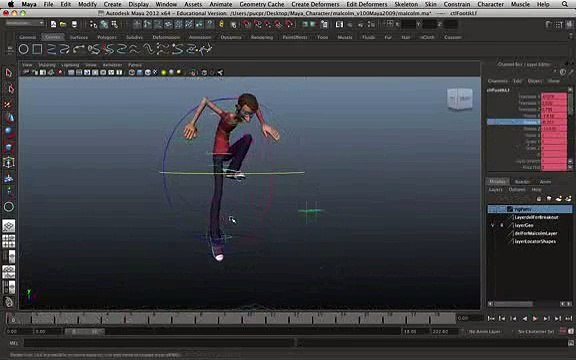This screenshot has height=360, width=576.
Task: Click the range slider bar
Action: 85,331
